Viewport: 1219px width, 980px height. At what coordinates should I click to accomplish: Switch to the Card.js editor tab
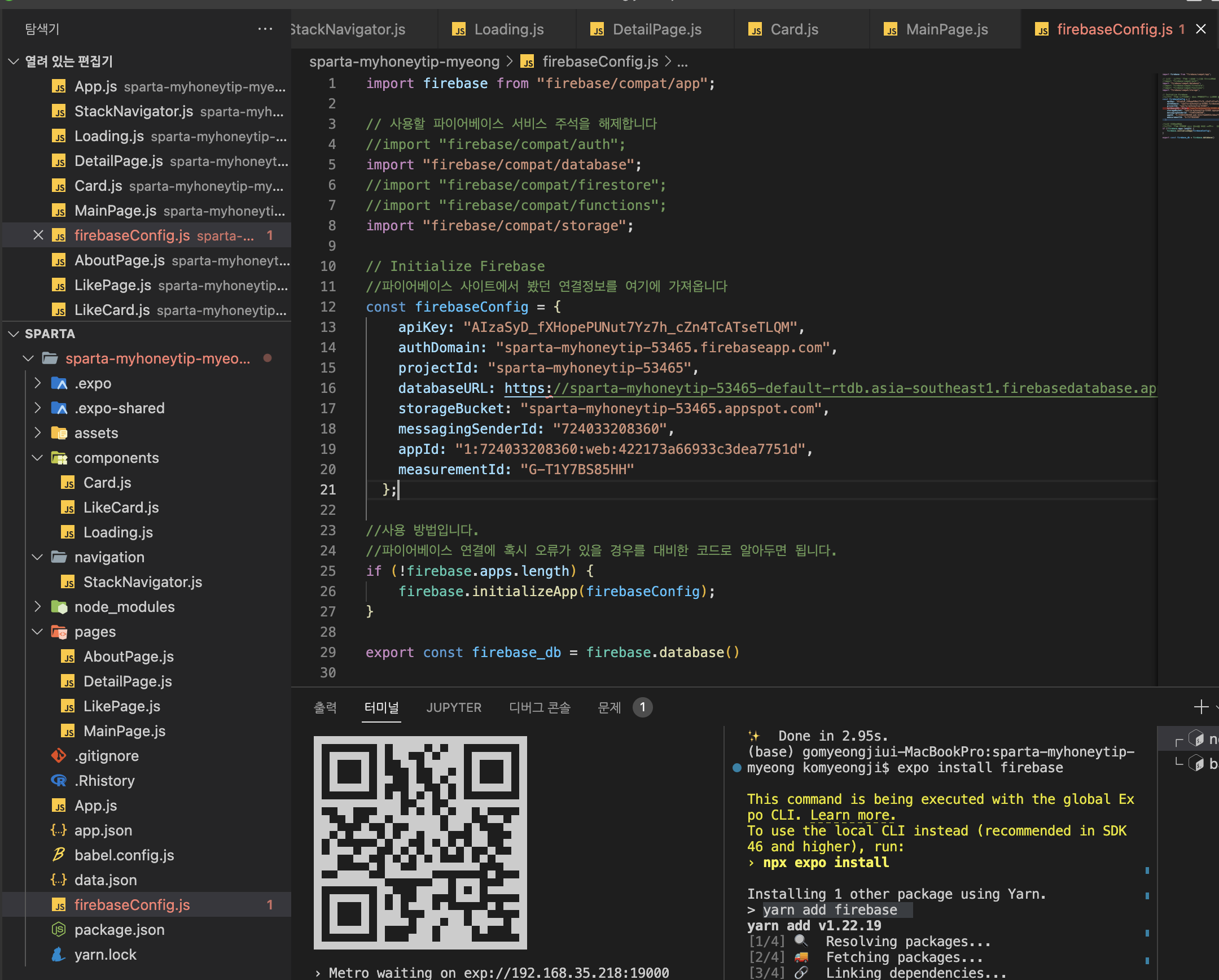pyautogui.click(x=802, y=29)
